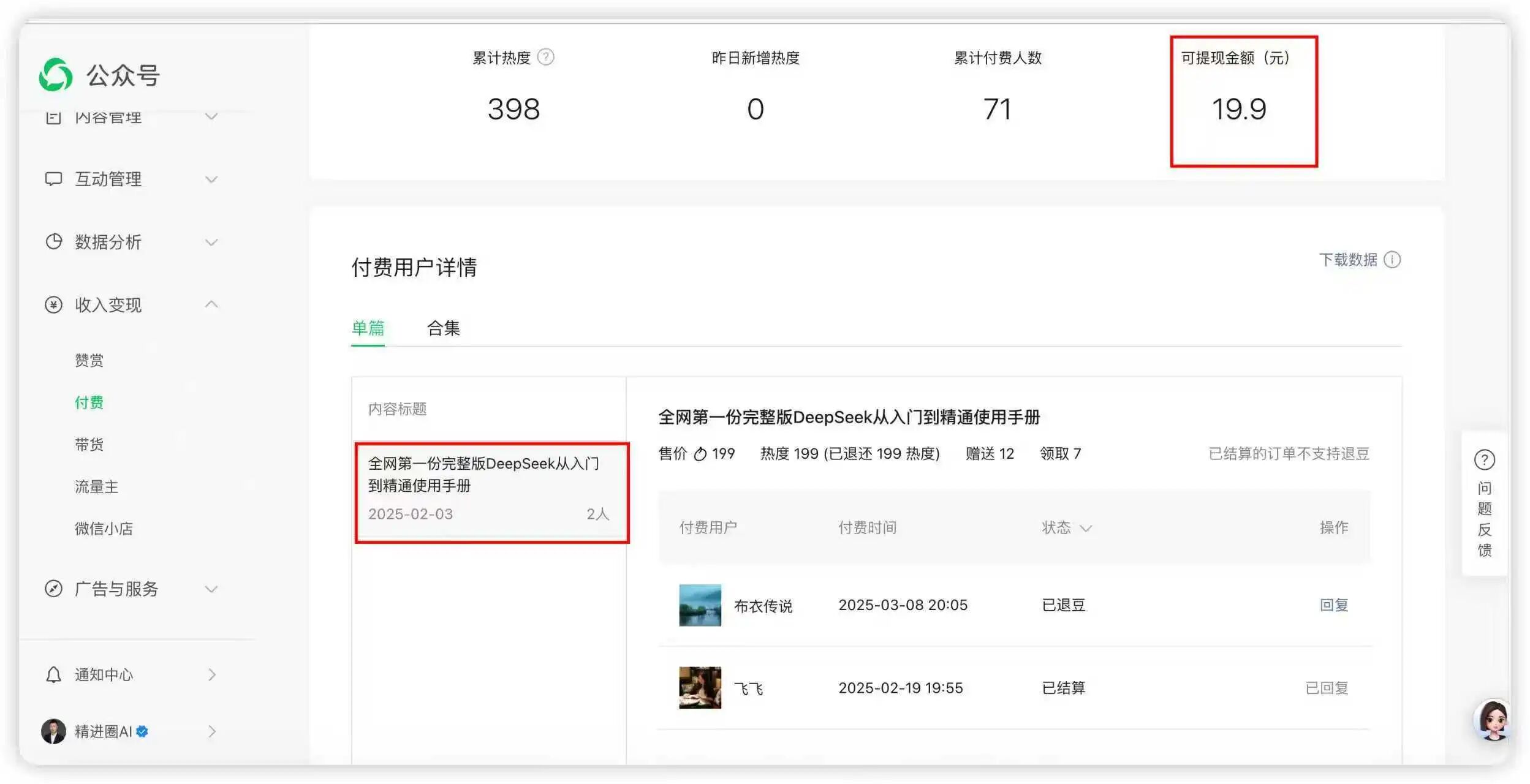
Task: Collapse the 收入变现 menu section
Action: pos(211,304)
